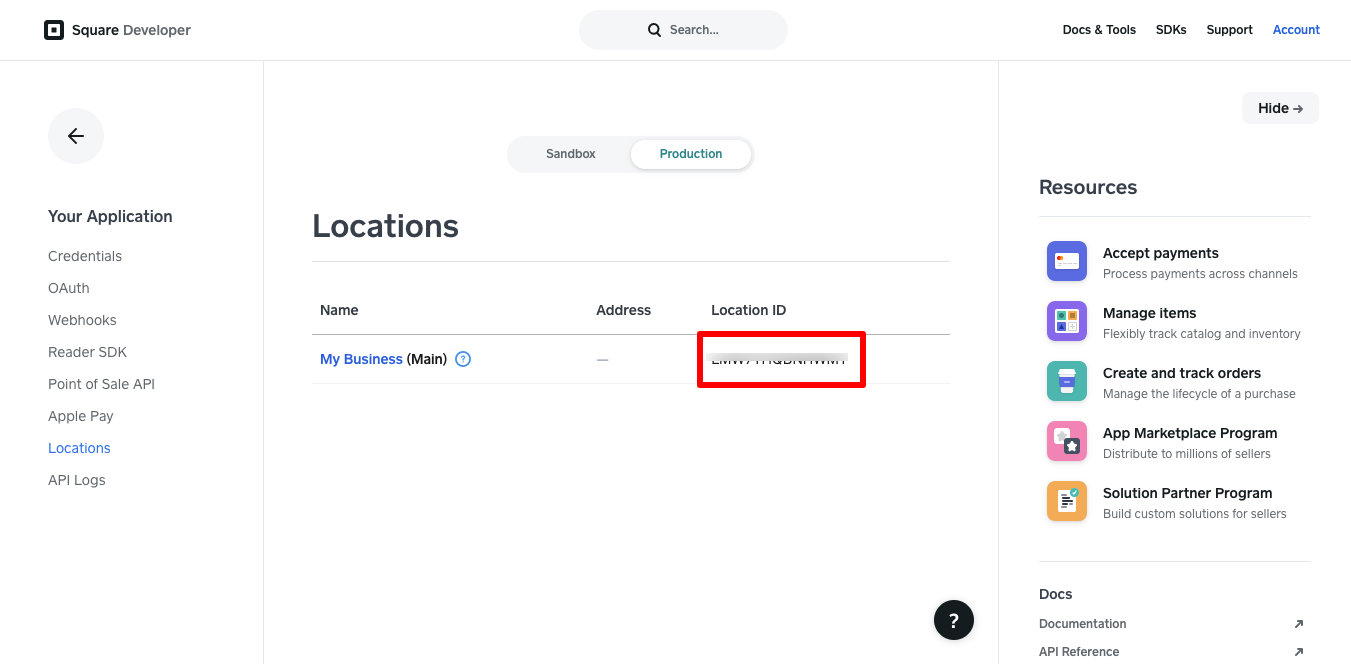Open the SDKs menu

point(1171,30)
